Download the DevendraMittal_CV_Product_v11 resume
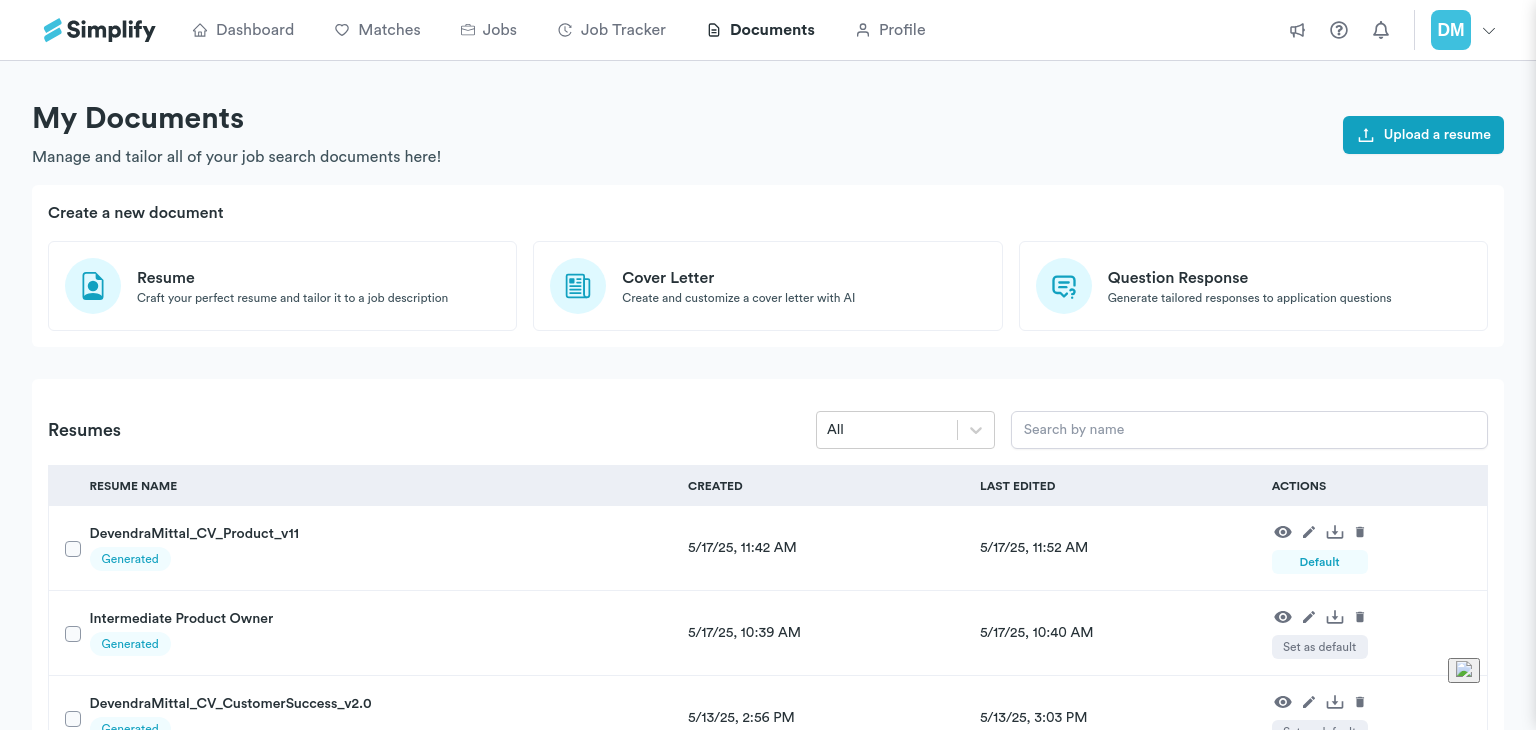The width and height of the screenshot is (1536, 730). tap(1335, 532)
